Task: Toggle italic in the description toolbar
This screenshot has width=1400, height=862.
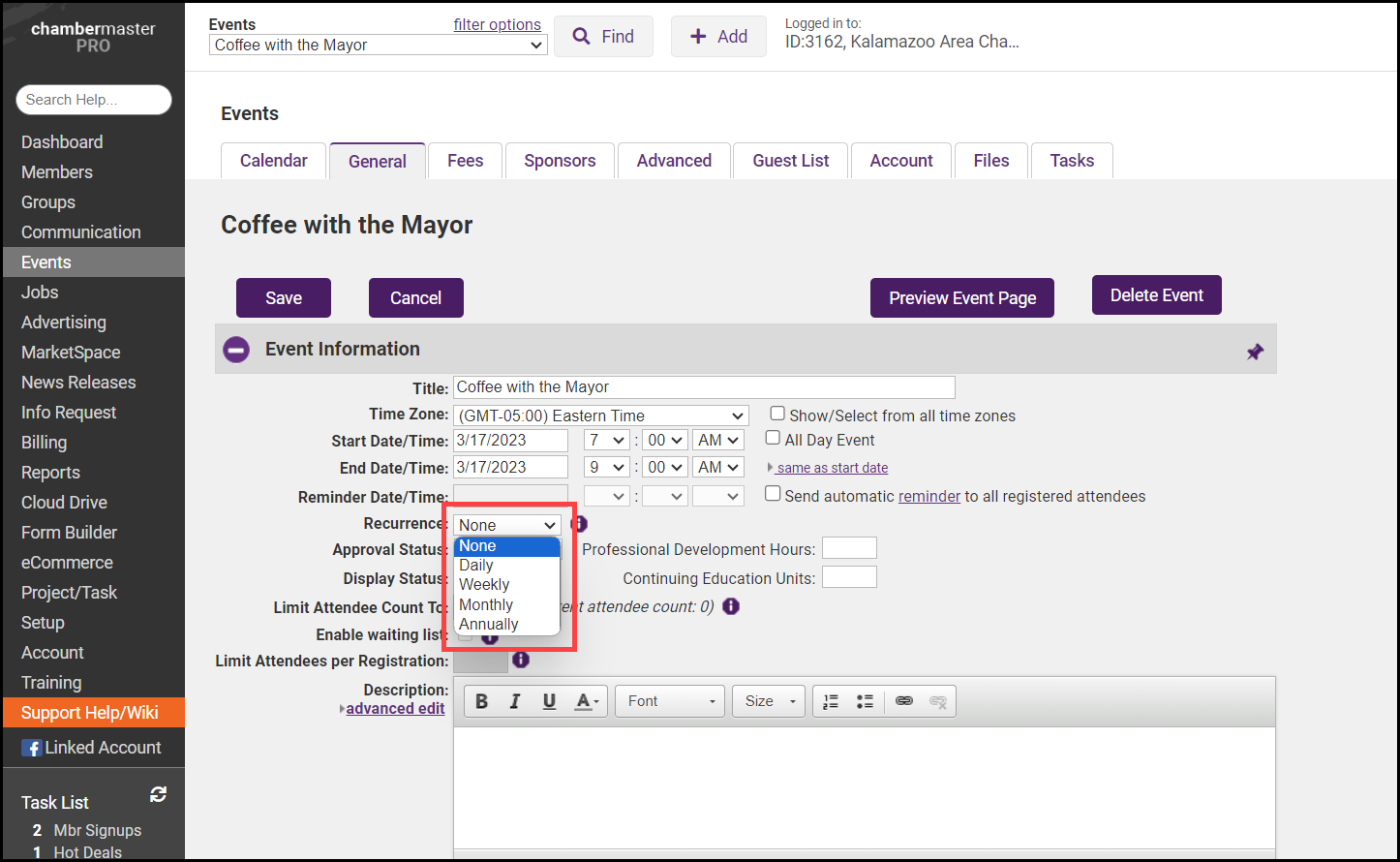Action: click(515, 702)
